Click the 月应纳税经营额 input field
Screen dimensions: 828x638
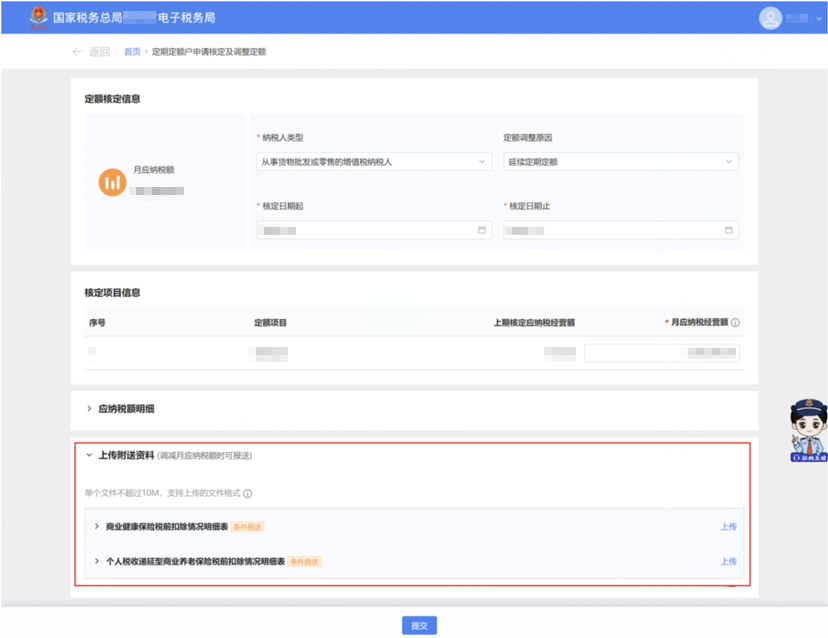coord(662,353)
